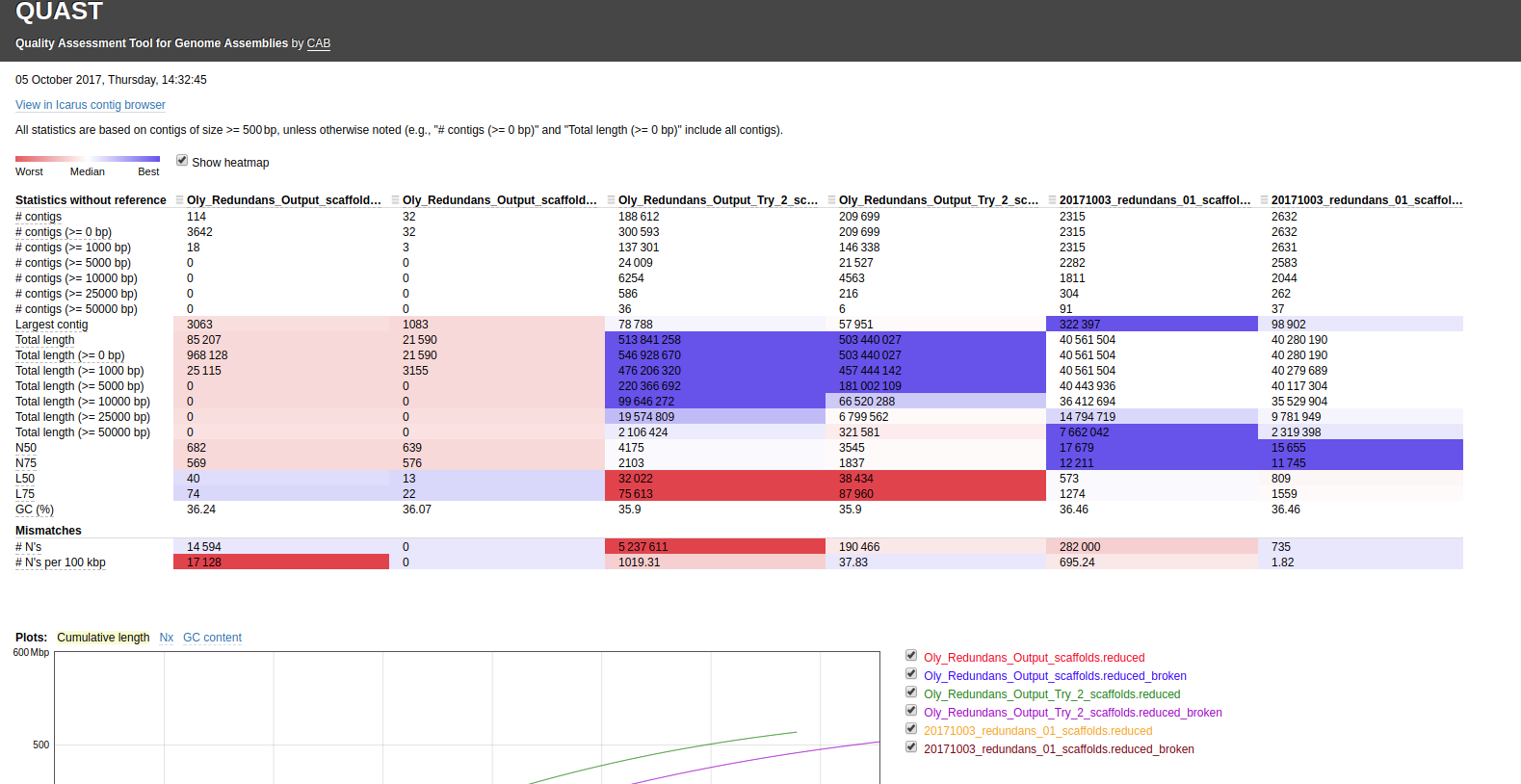Click drag handle of first Oly_Redundans_Output_scaffold column
Viewport: 1521px width, 784px height.
click(x=179, y=200)
